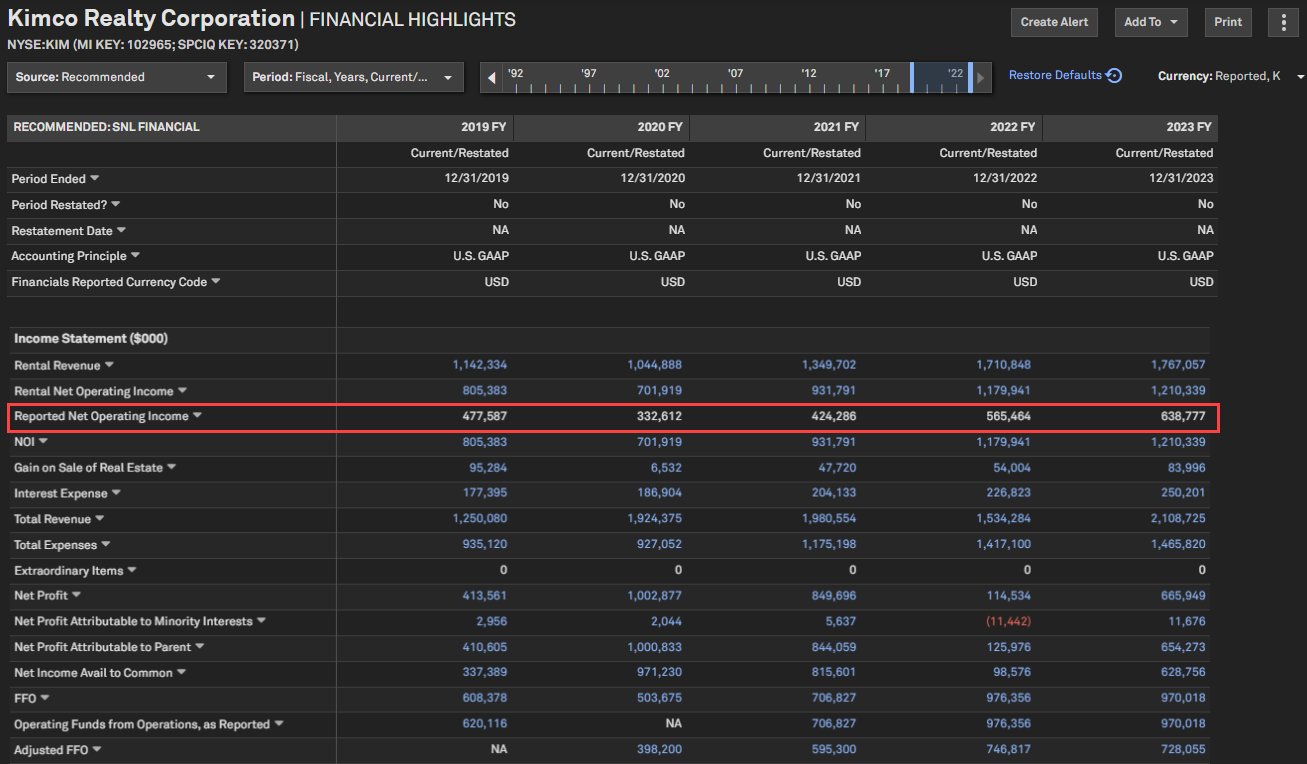
Task: Open the Period selection dropdown
Action: coord(353,77)
